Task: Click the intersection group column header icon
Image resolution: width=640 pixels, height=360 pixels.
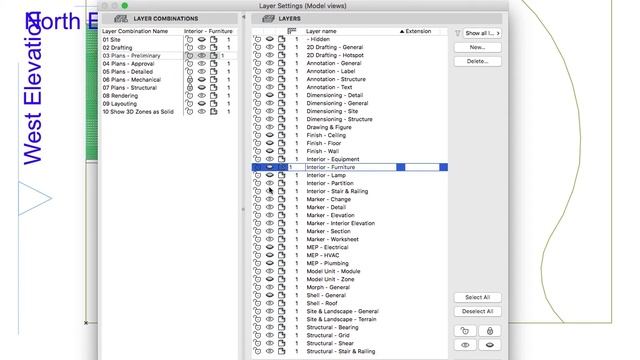Action: (291, 31)
